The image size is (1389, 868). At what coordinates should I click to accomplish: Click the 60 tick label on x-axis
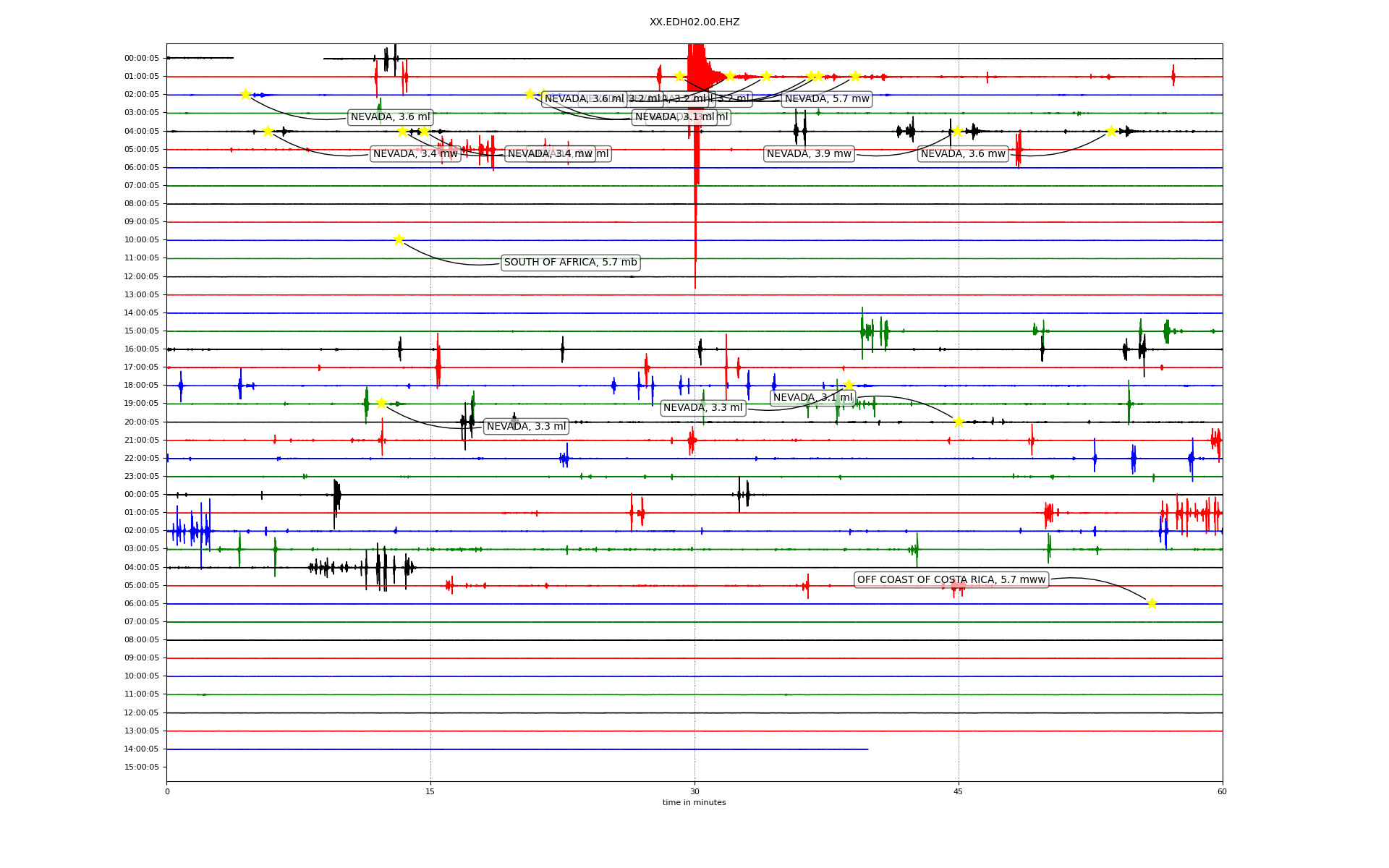1222,791
